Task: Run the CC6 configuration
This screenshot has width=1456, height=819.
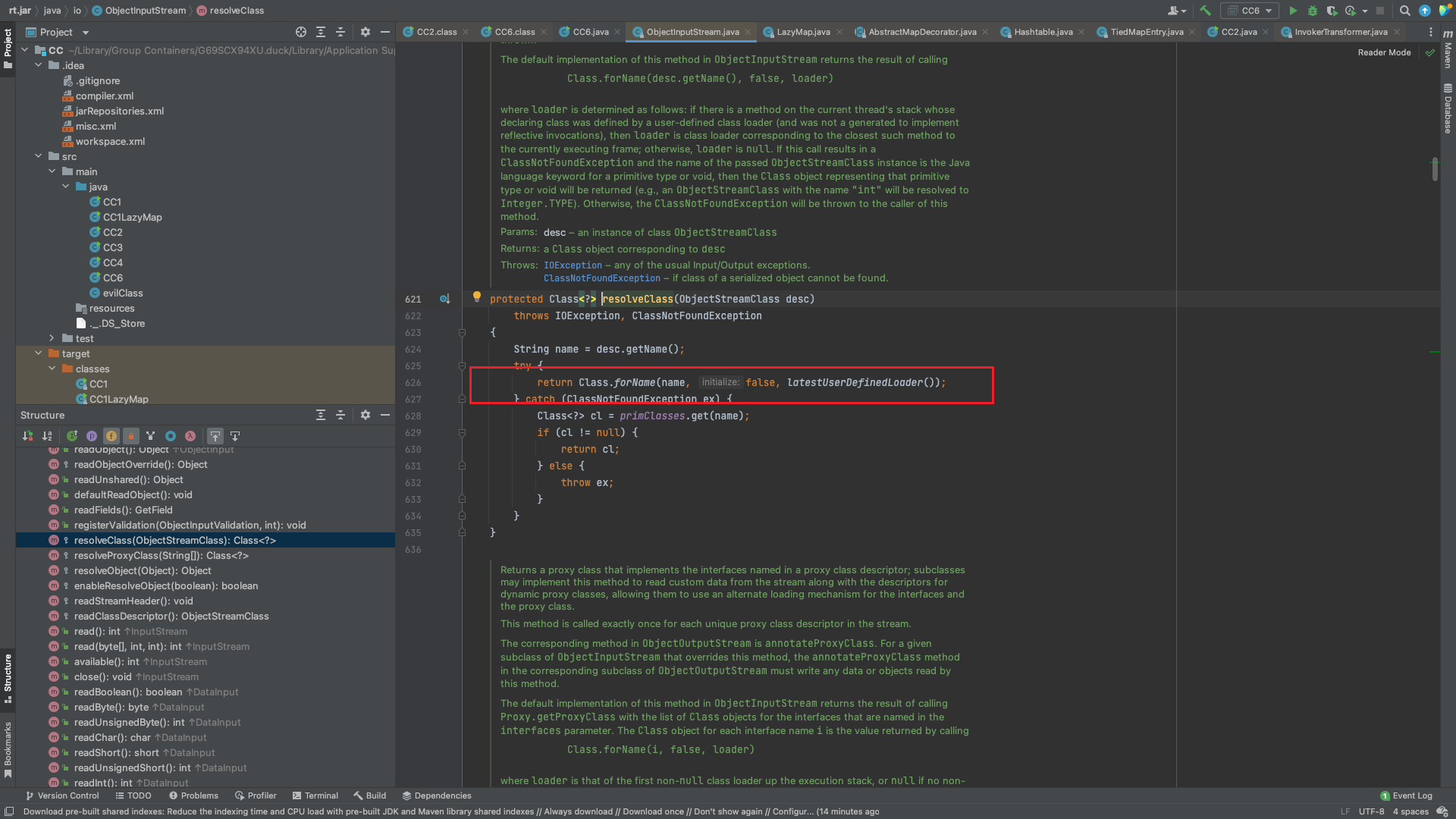Action: coord(1293,11)
